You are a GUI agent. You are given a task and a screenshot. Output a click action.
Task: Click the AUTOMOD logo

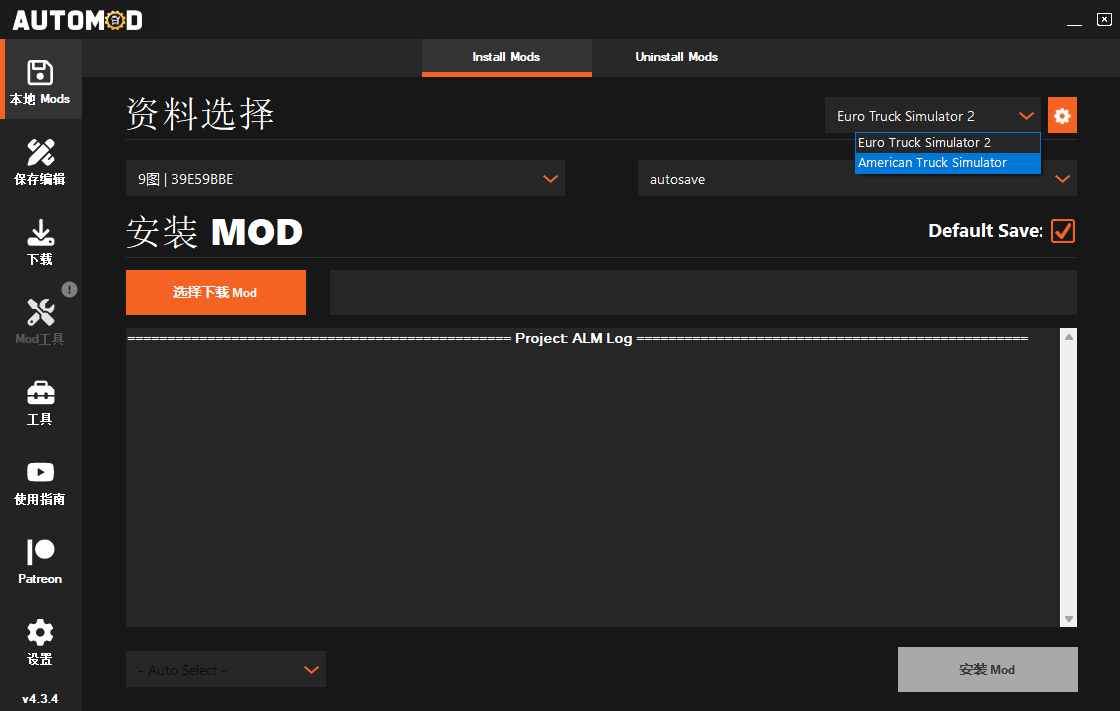pos(77,20)
